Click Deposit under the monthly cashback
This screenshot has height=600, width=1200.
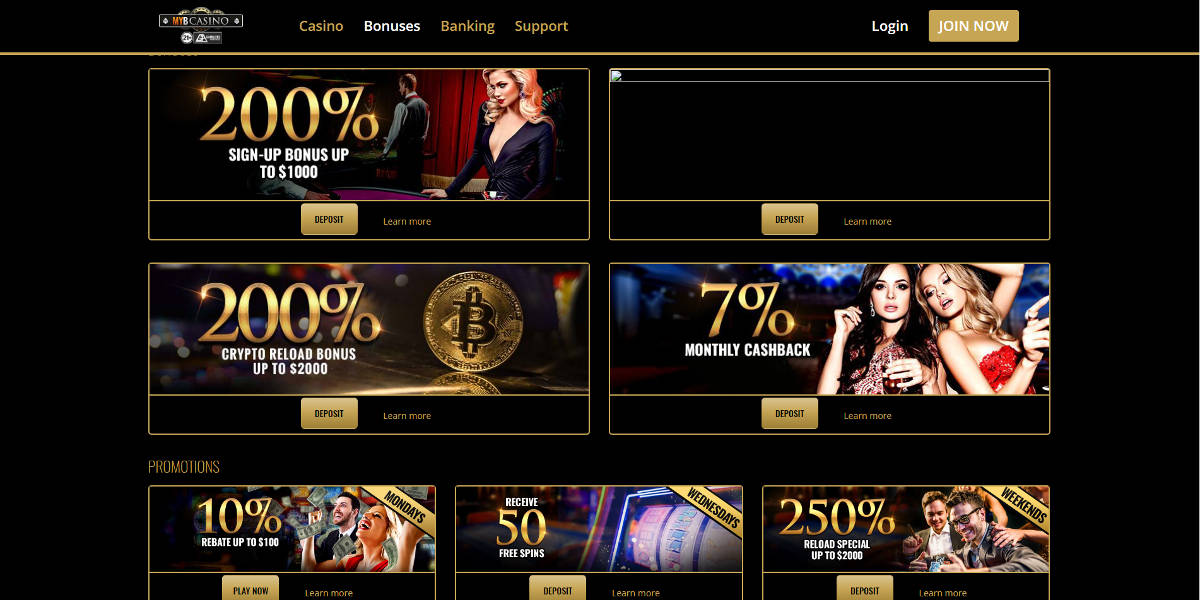[x=789, y=413]
